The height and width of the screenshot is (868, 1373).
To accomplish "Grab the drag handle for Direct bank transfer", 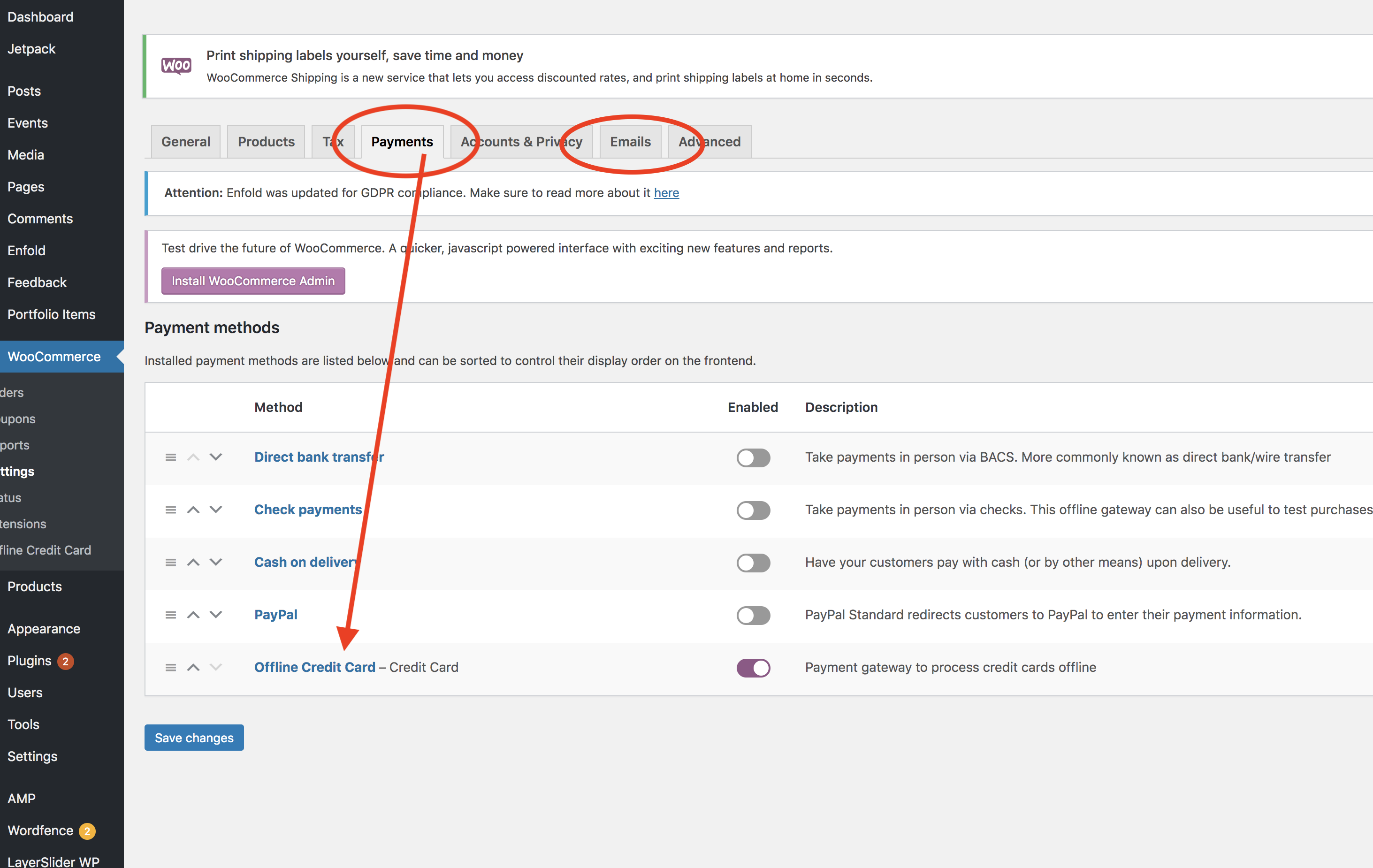I will 170,457.
